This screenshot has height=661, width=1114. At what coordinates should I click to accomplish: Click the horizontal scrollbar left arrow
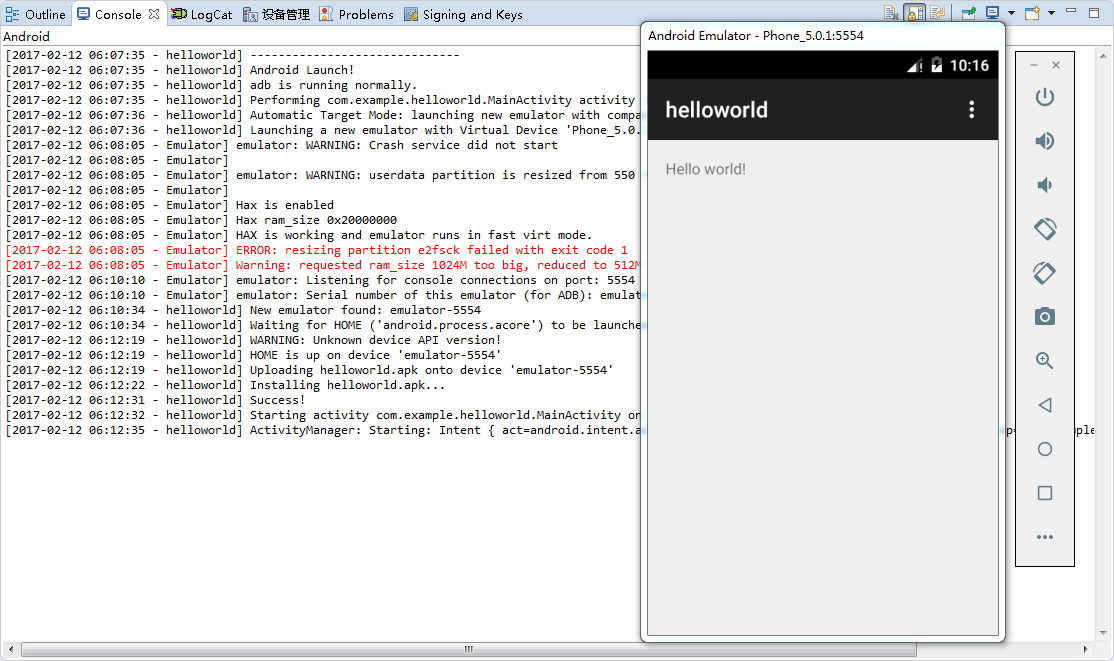(11, 650)
